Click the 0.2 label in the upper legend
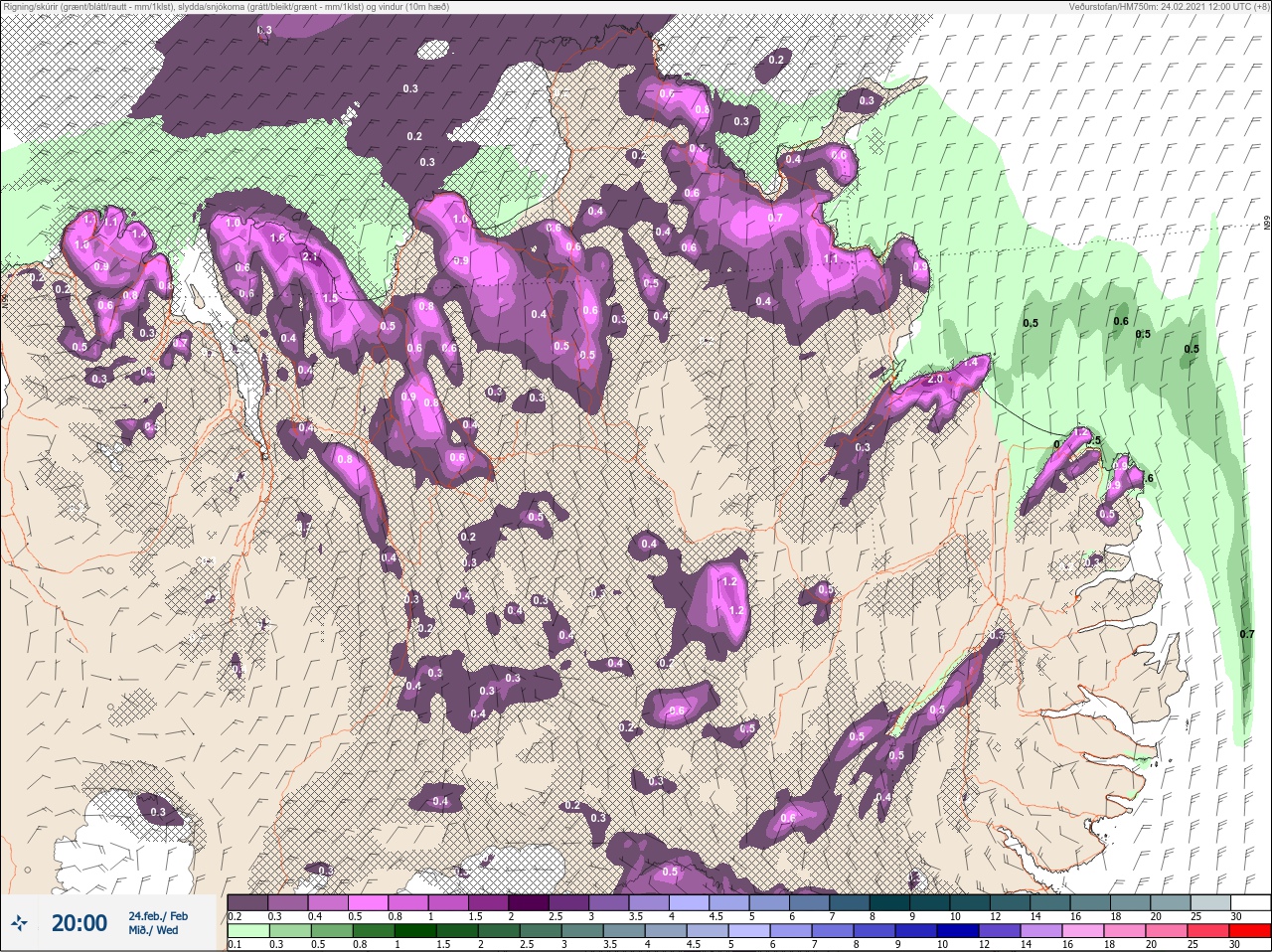This screenshot has height=952, width=1272. click(x=235, y=916)
